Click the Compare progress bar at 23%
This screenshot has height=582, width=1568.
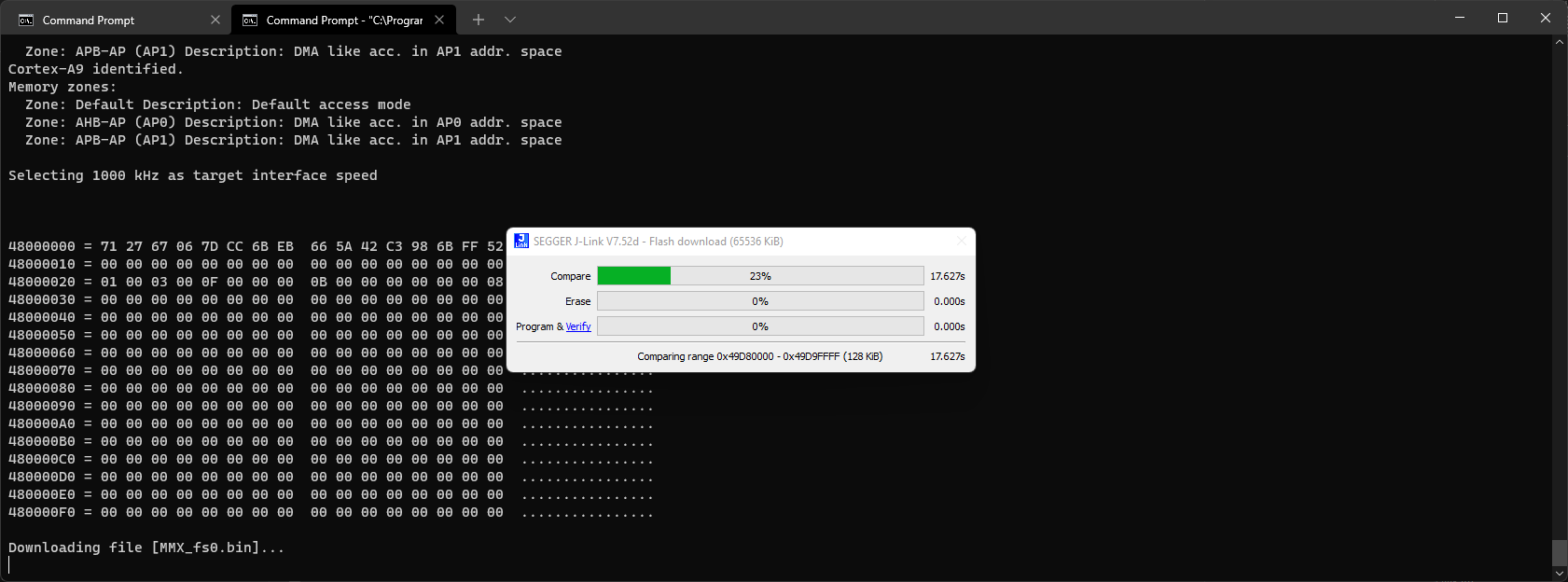click(x=760, y=276)
